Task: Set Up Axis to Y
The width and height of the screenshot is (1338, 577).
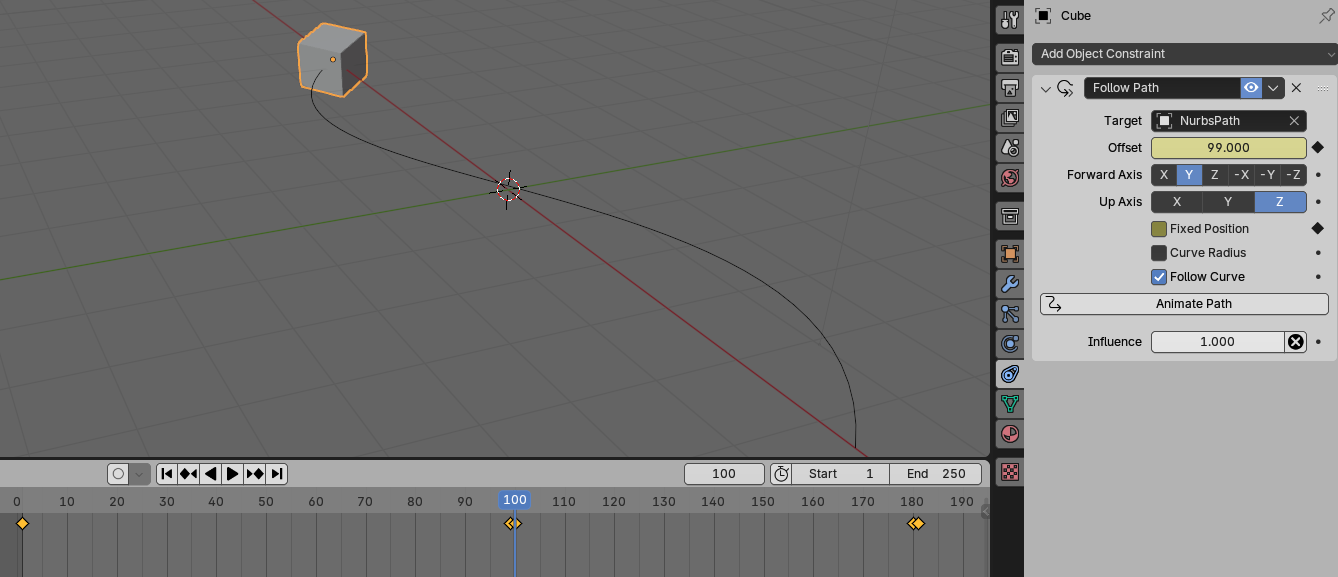Action: point(1229,202)
